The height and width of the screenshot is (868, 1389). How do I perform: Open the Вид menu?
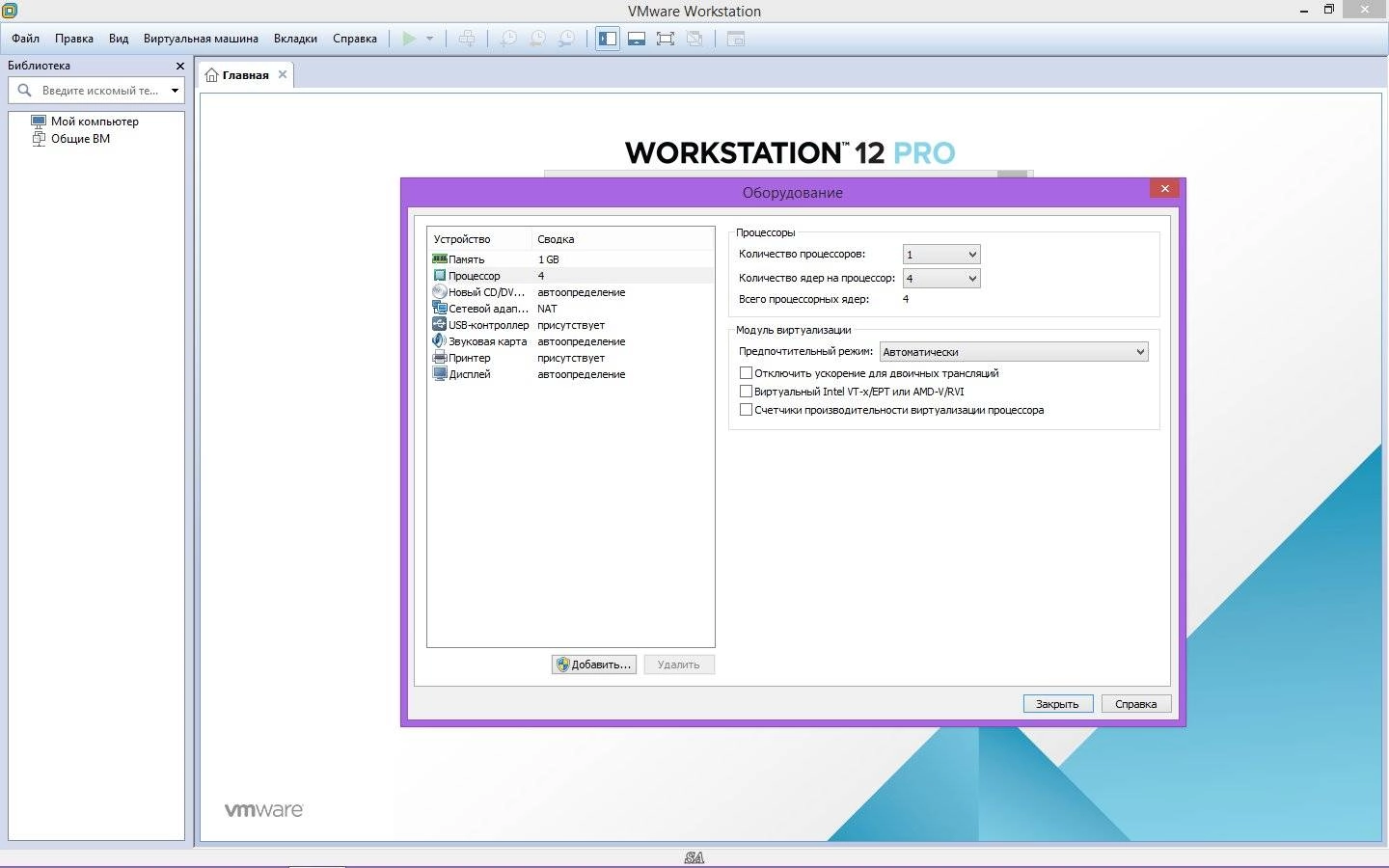point(119,39)
